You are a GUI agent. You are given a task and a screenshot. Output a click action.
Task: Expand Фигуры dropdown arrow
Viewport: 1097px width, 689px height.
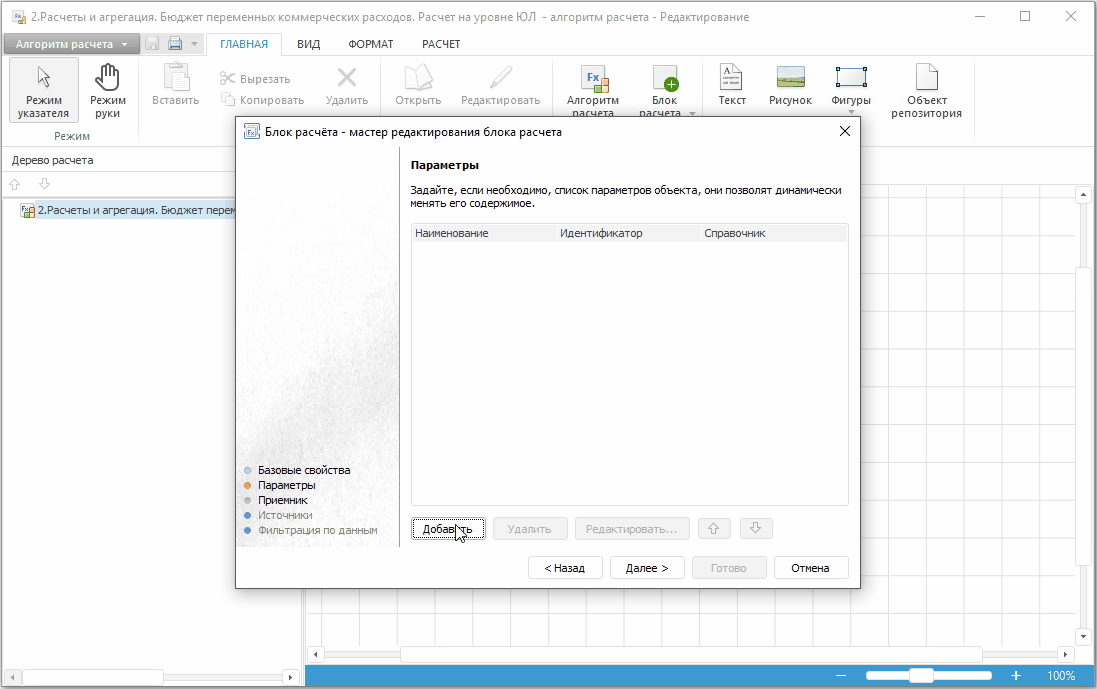(x=851, y=112)
